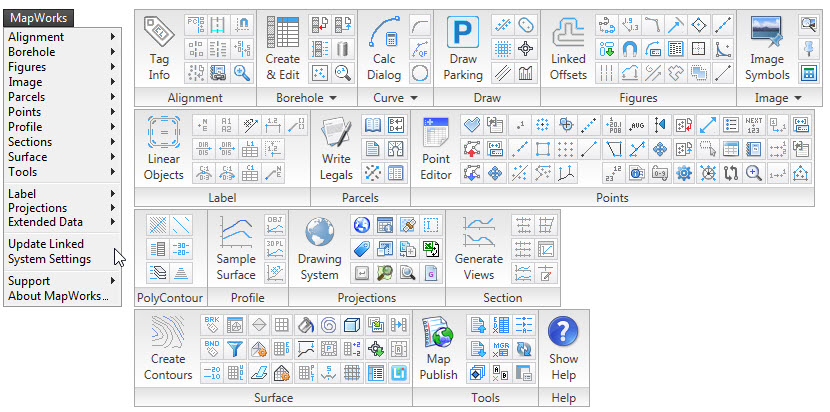Select the magnet icon in the Figures panel

point(629,49)
